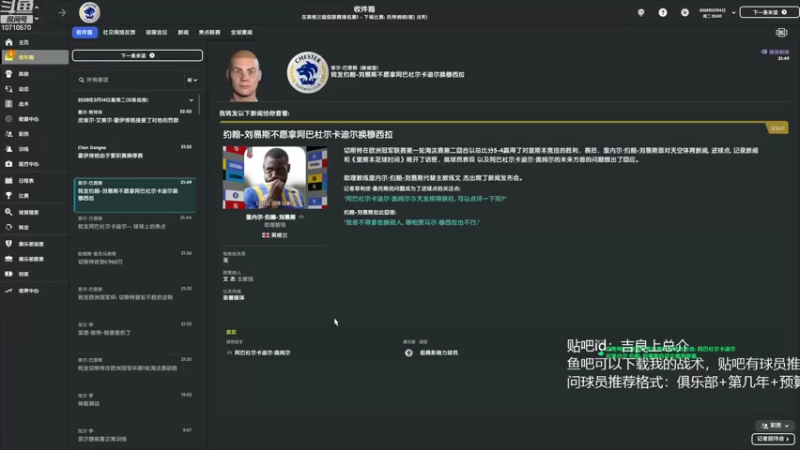Collapse the 2028年3月14日 date group chevron

pos(191,100)
